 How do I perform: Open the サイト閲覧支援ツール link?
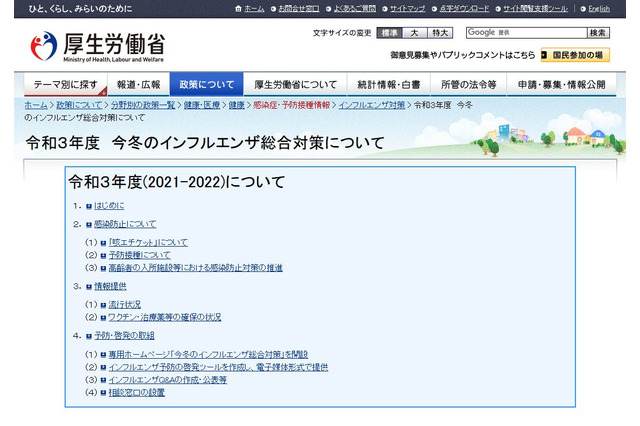(535, 9)
